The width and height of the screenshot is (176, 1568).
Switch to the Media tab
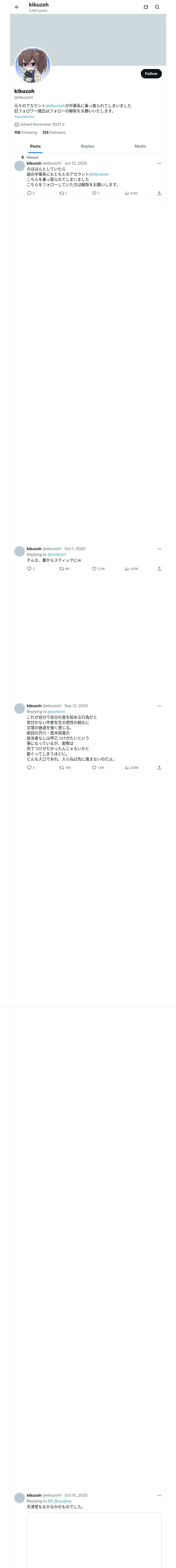pos(139,146)
